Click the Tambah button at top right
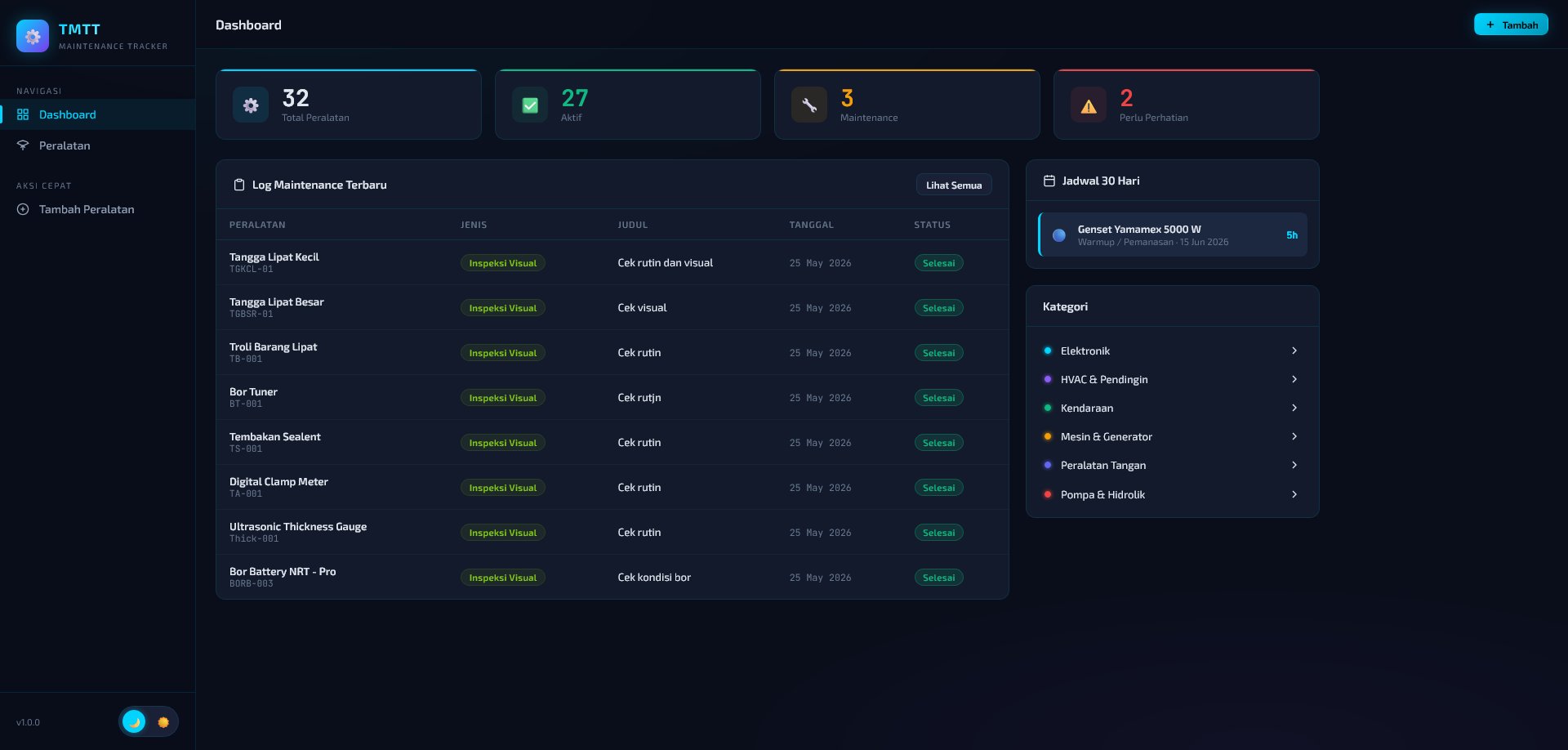 (x=1511, y=25)
